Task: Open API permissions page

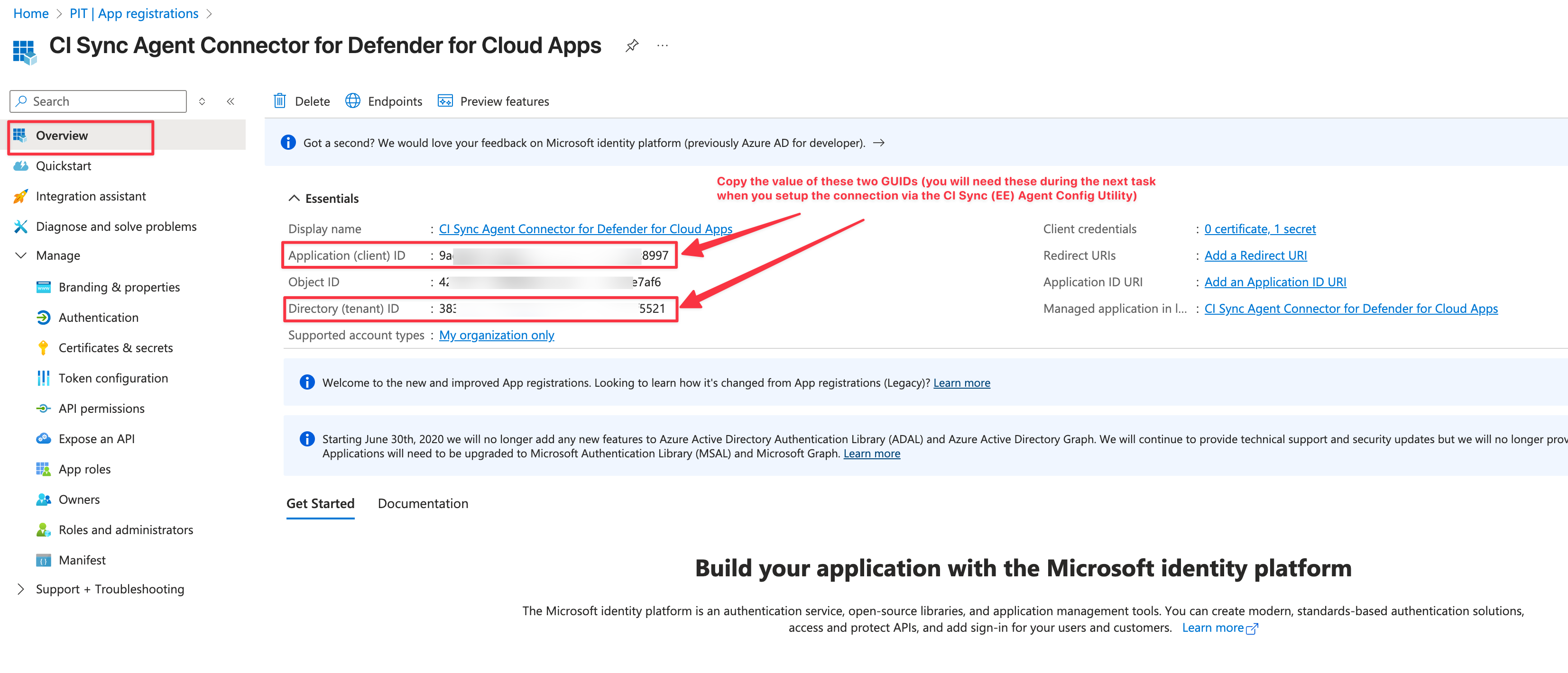Action: click(101, 409)
